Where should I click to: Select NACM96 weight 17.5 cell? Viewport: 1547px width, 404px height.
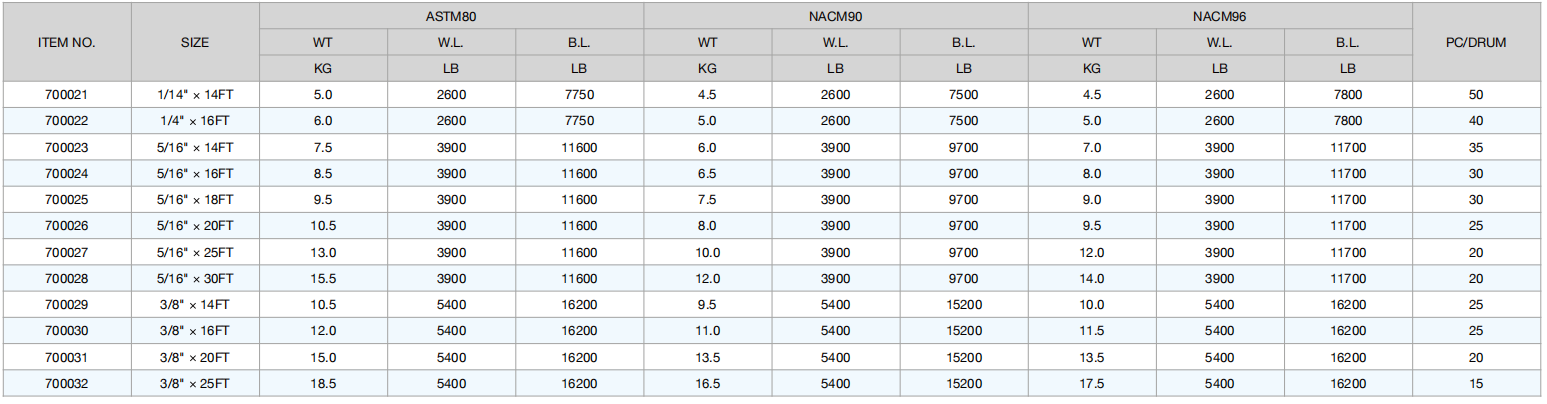click(x=1091, y=383)
